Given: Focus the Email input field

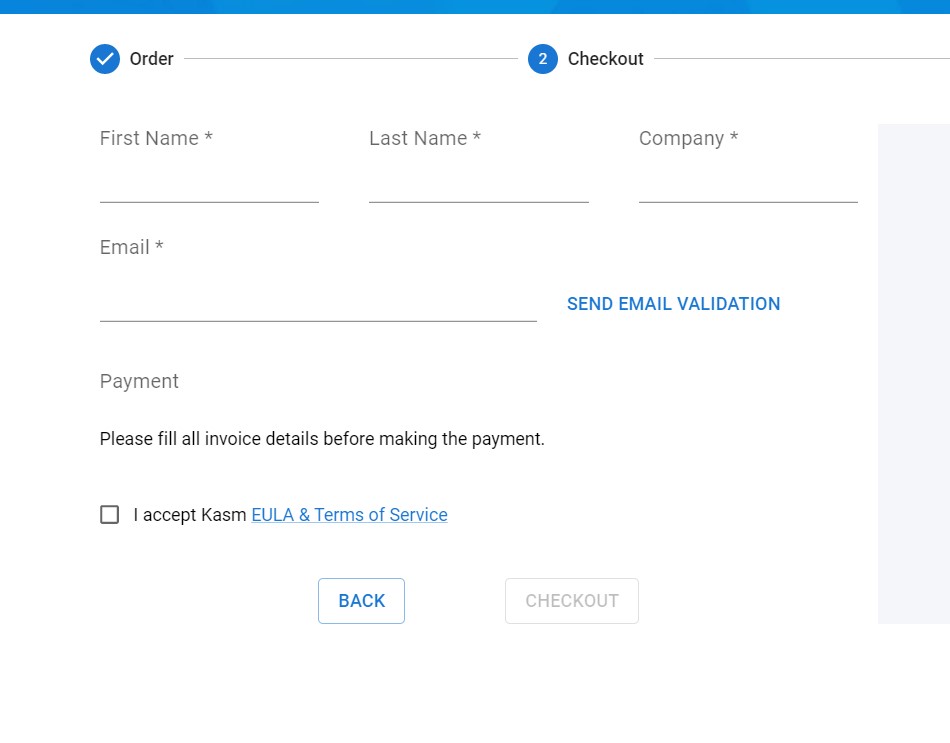Looking at the screenshot, I should click(318, 303).
